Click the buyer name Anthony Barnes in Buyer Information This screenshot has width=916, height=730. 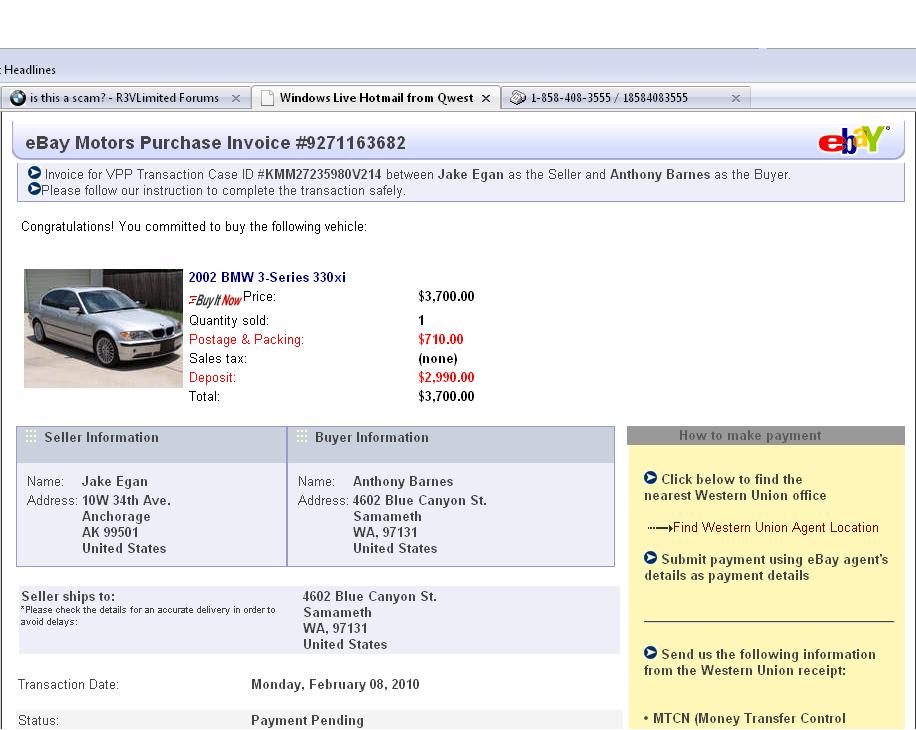[403, 481]
